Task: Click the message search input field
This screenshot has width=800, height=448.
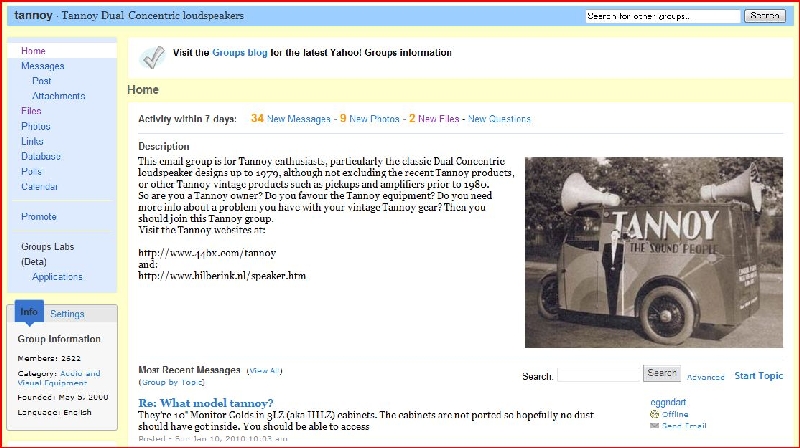Action: click(x=598, y=375)
